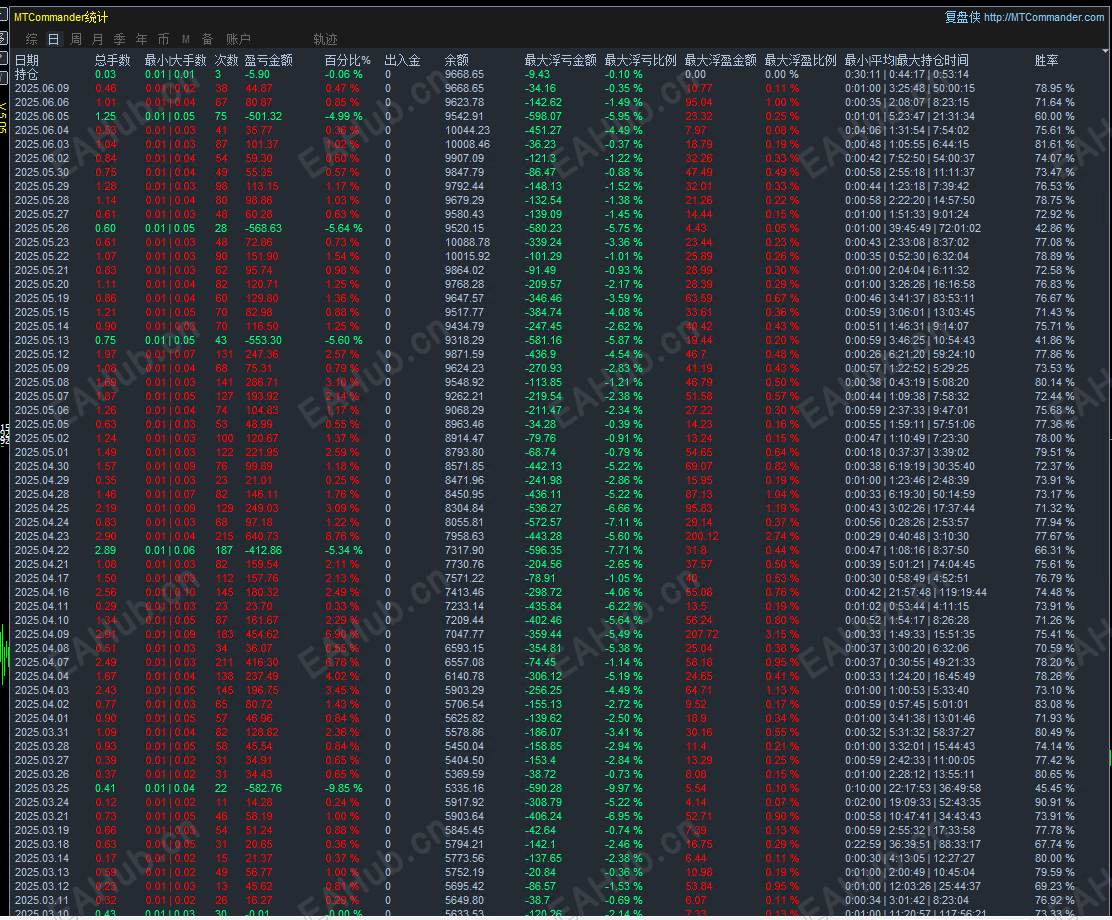Switch to the 账户 account tab

238,39
